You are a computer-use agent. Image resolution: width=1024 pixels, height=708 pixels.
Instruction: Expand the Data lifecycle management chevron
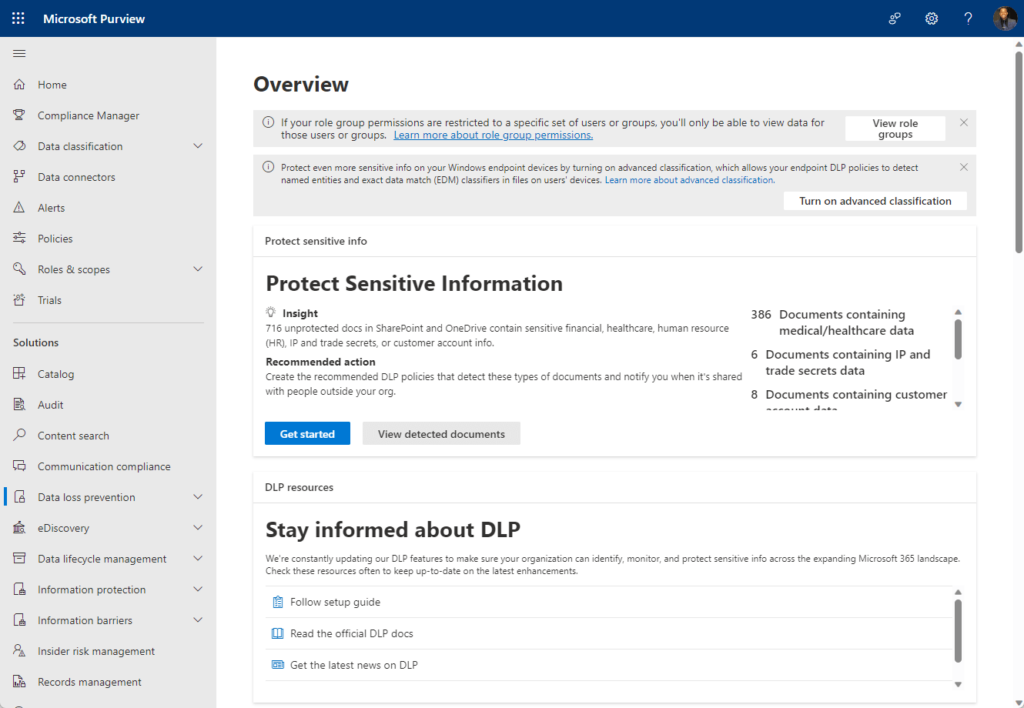198,558
